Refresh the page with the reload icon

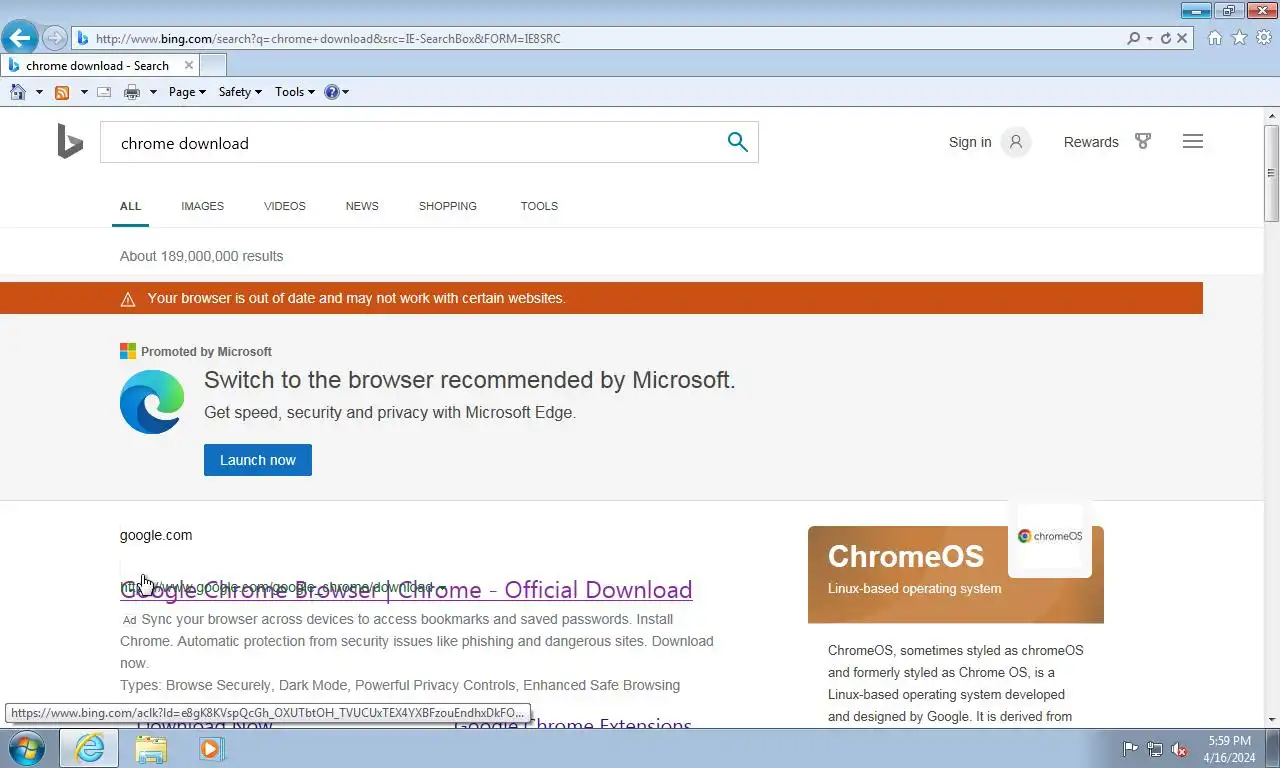tap(1165, 38)
